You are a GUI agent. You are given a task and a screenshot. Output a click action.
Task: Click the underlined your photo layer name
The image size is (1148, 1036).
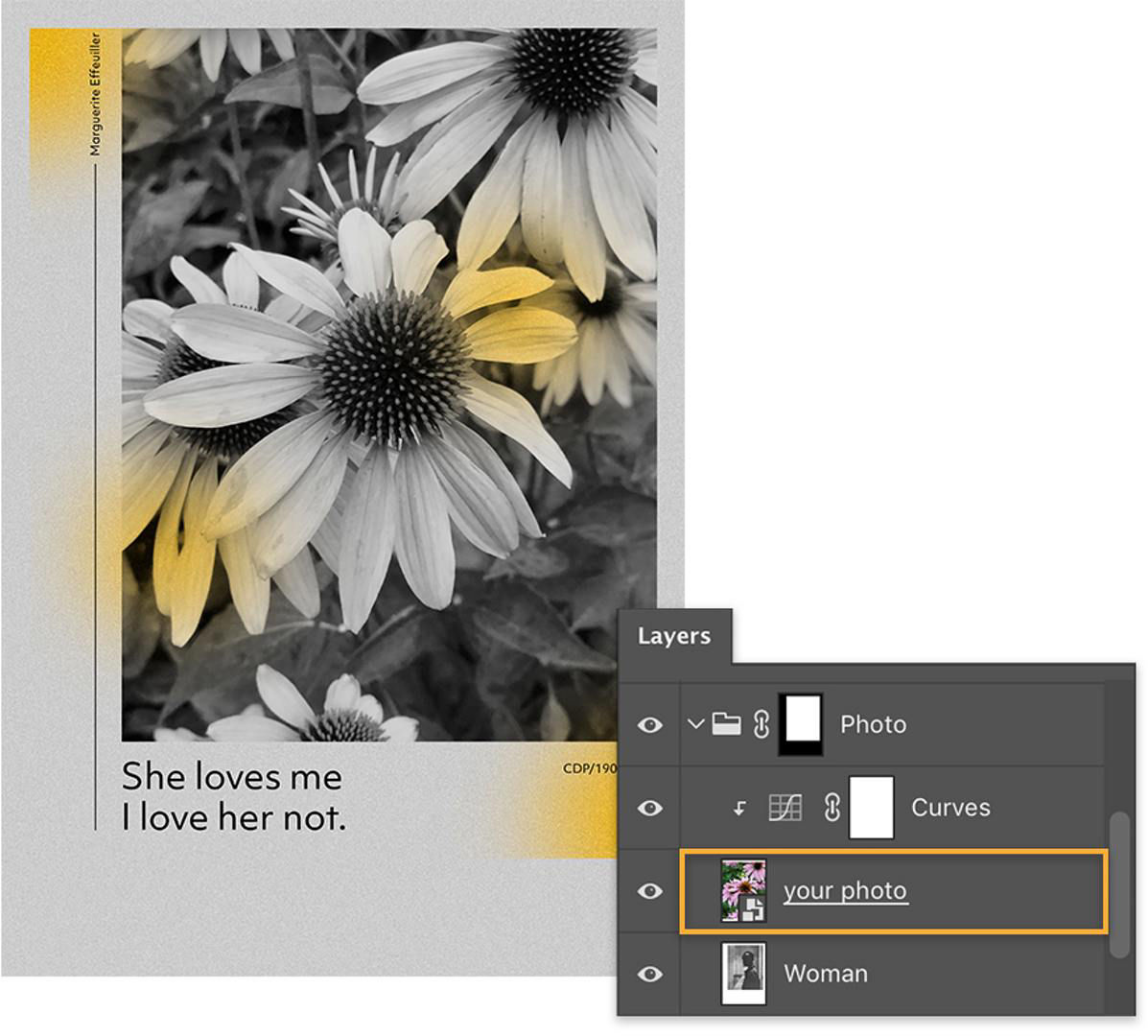point(844,891)
